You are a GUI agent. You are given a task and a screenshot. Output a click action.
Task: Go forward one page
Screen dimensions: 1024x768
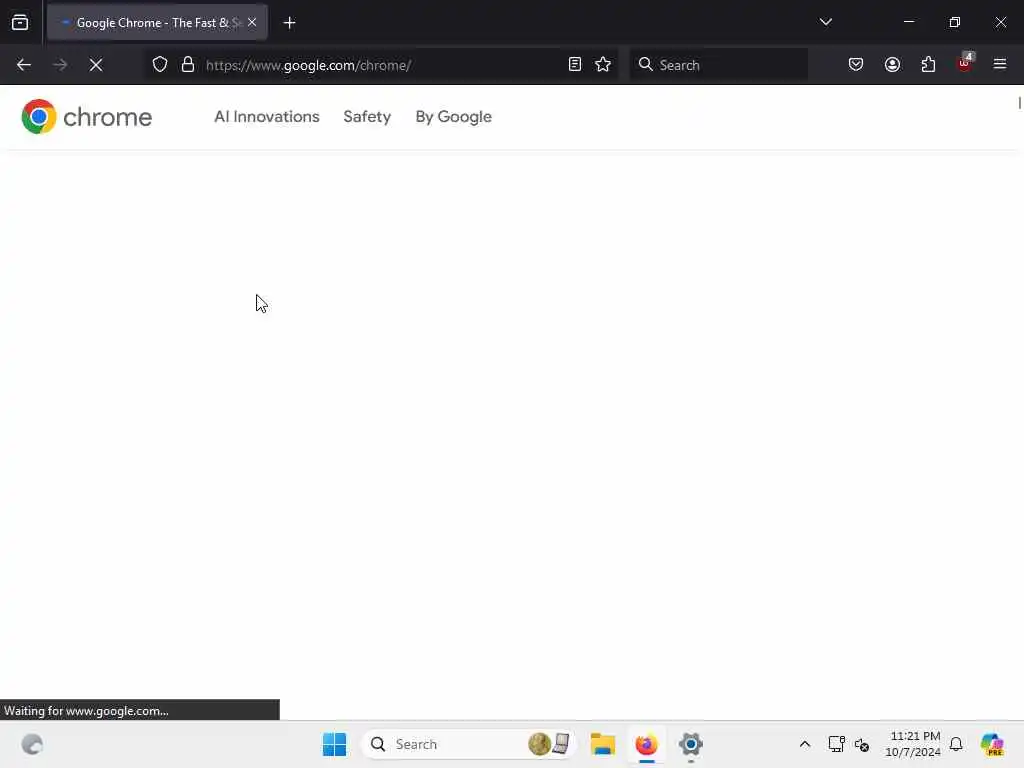[60, 65]
